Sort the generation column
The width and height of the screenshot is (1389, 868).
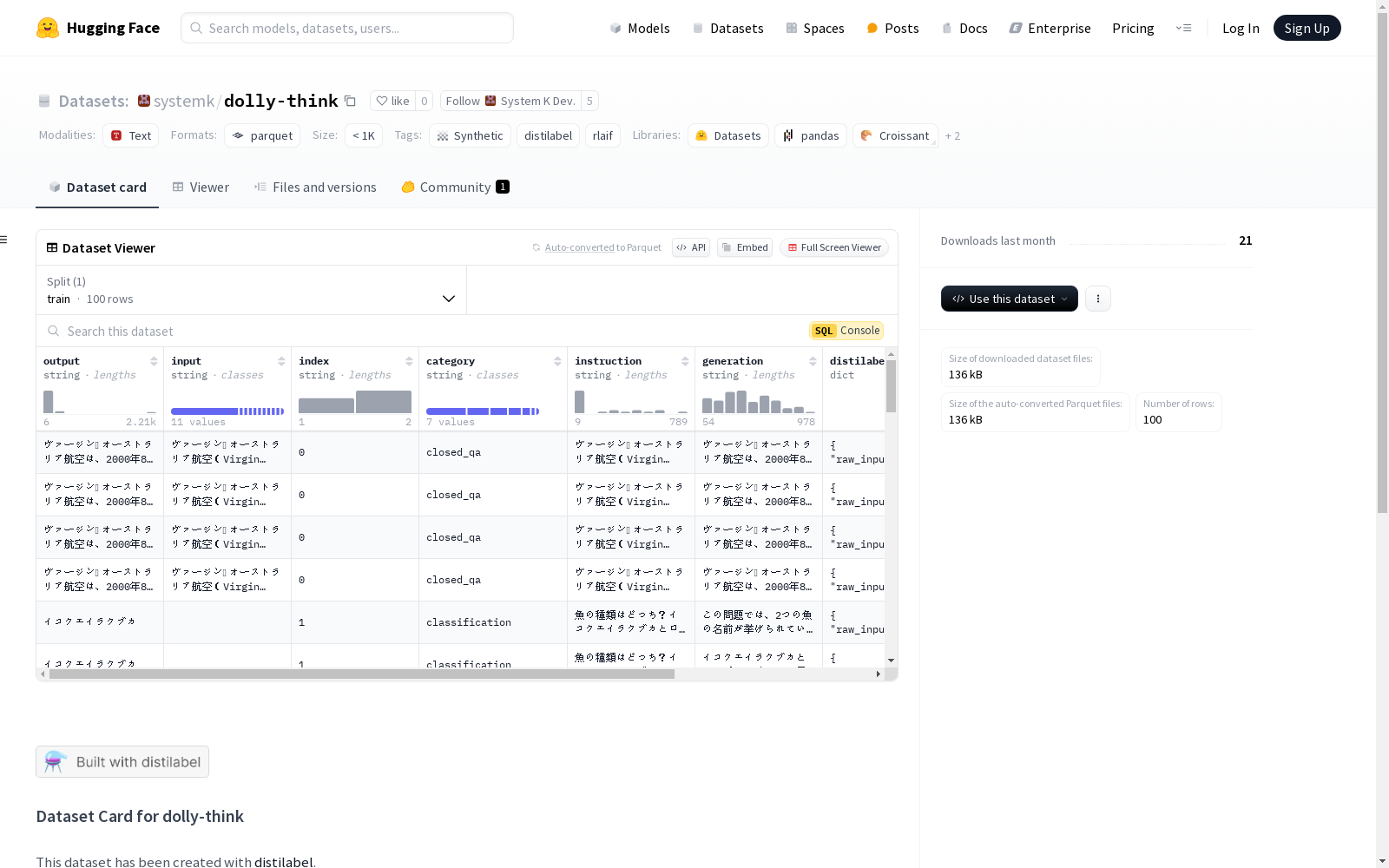click(813, 361)
